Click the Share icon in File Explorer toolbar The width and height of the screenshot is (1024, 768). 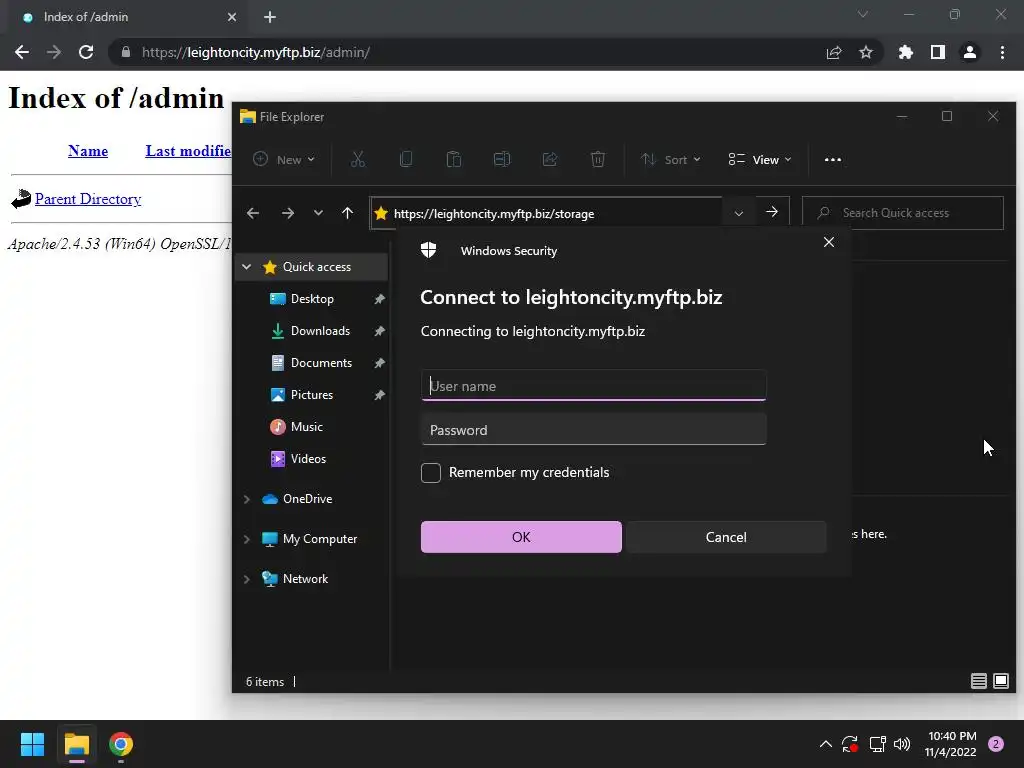pyautogui.click(x=550, y=159)
